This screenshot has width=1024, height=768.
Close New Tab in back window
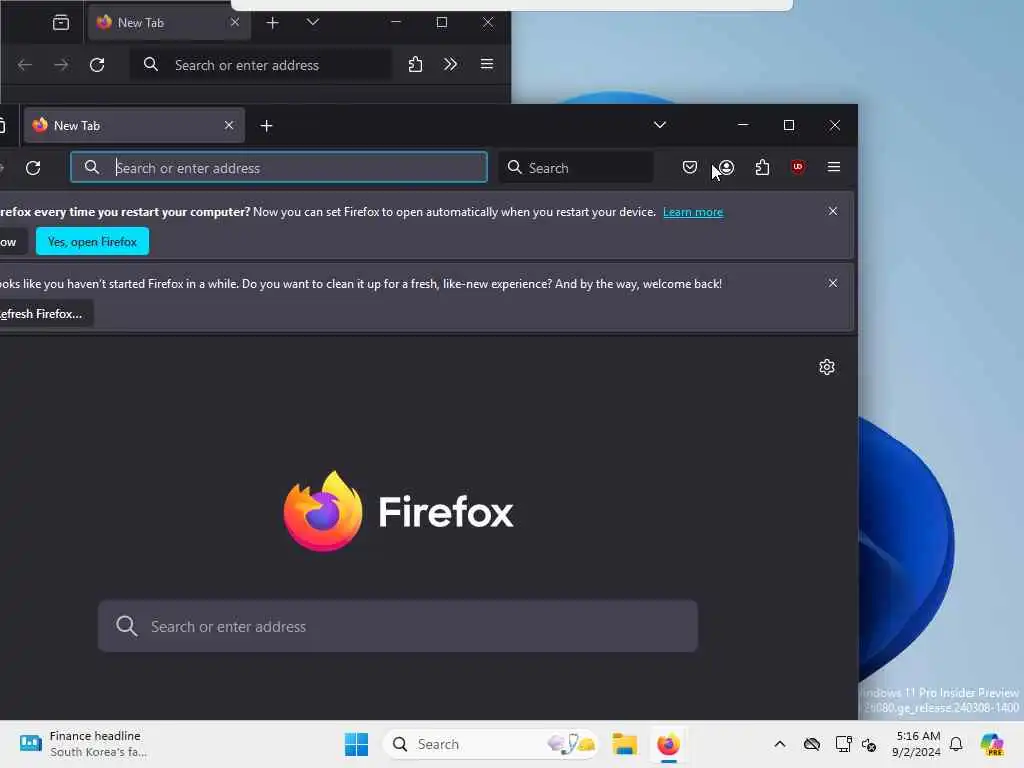(234, 22)
